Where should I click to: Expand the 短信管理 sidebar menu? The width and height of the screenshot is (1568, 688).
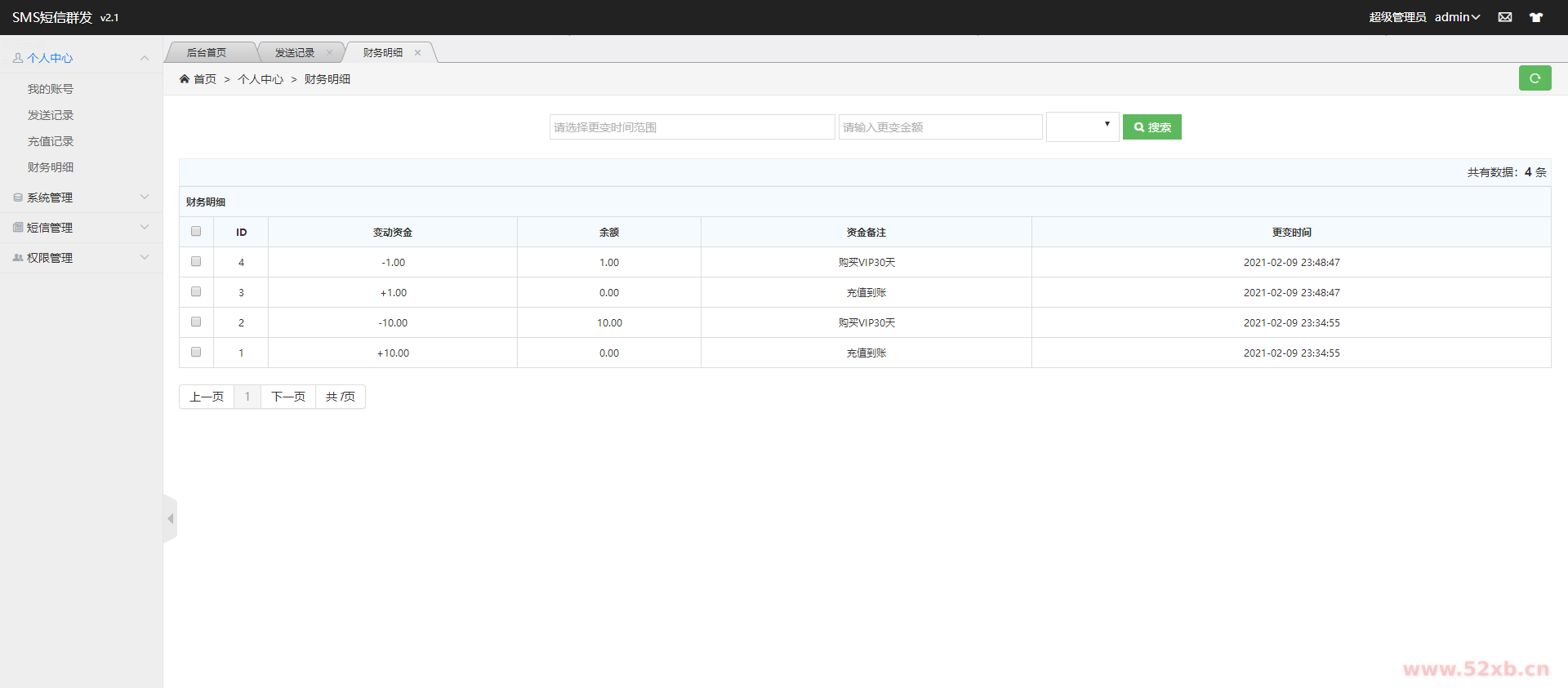click(x=81, y=228)
